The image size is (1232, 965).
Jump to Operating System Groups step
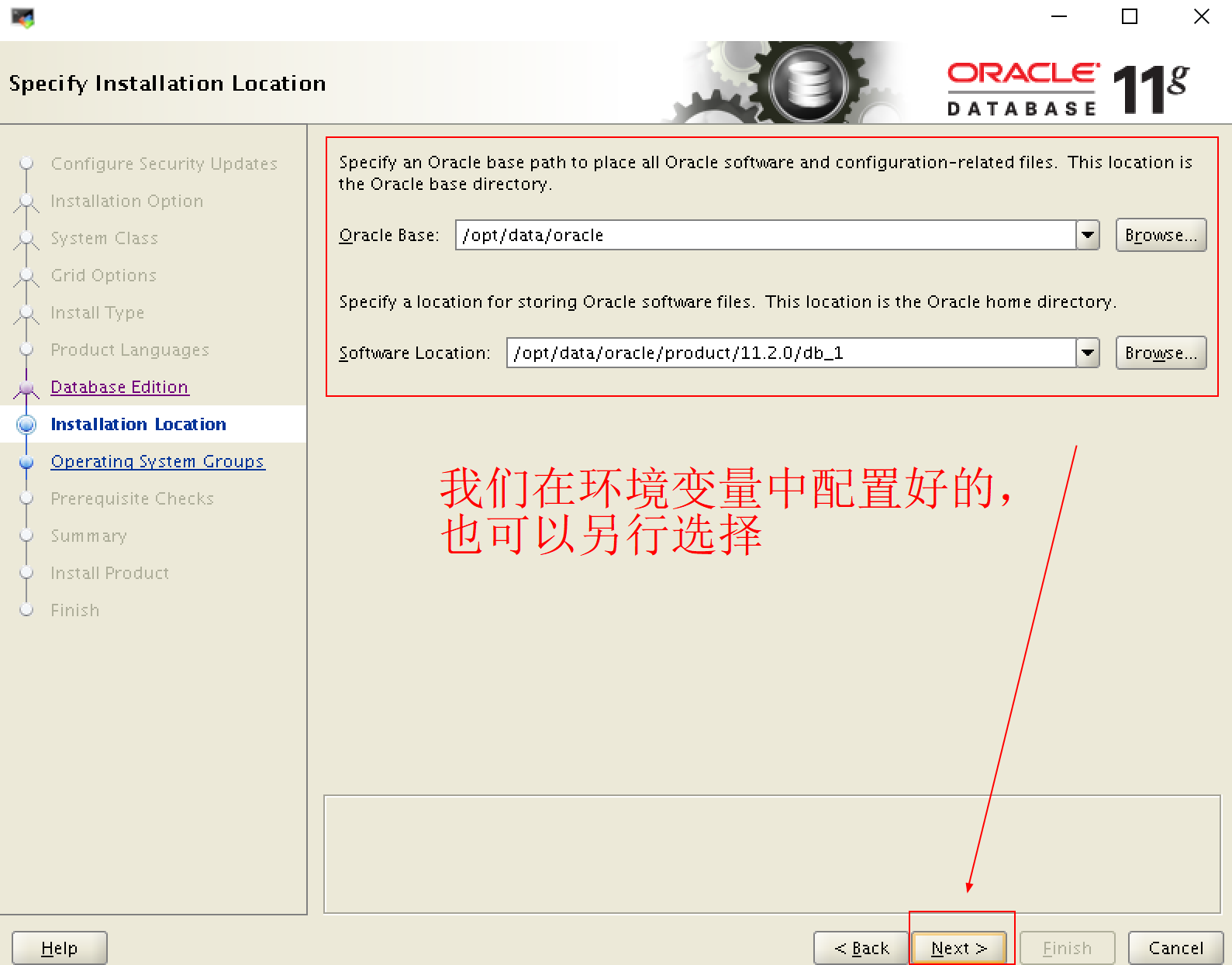157,461
